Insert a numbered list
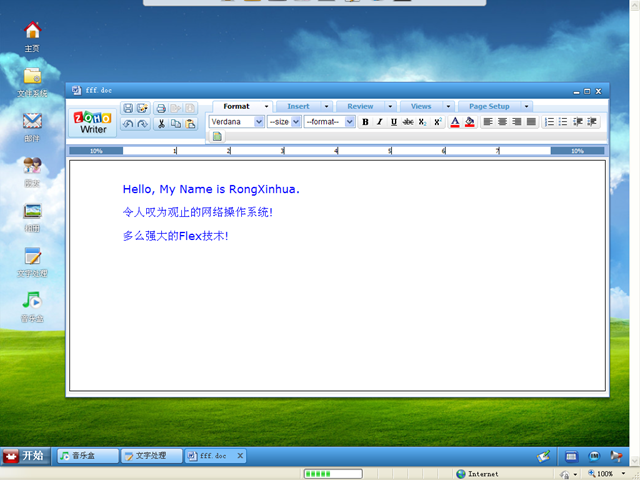 coord(549,122)
